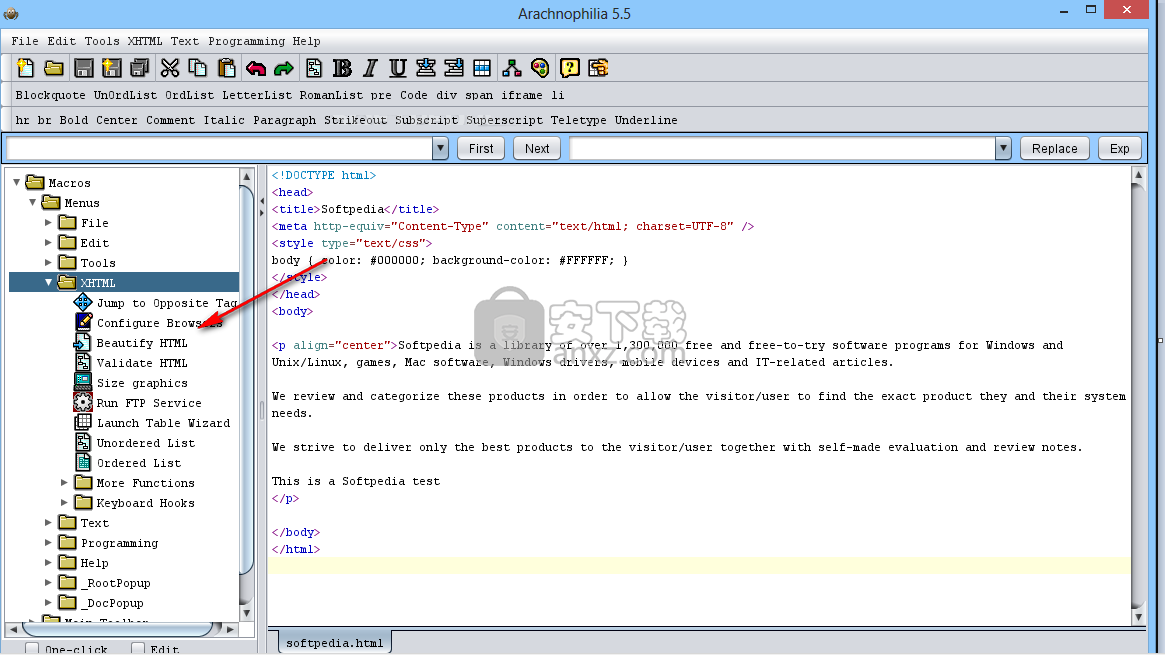Expand the _RootPopup folder
Screen dimensions: 1165x655
coord(48,583)
